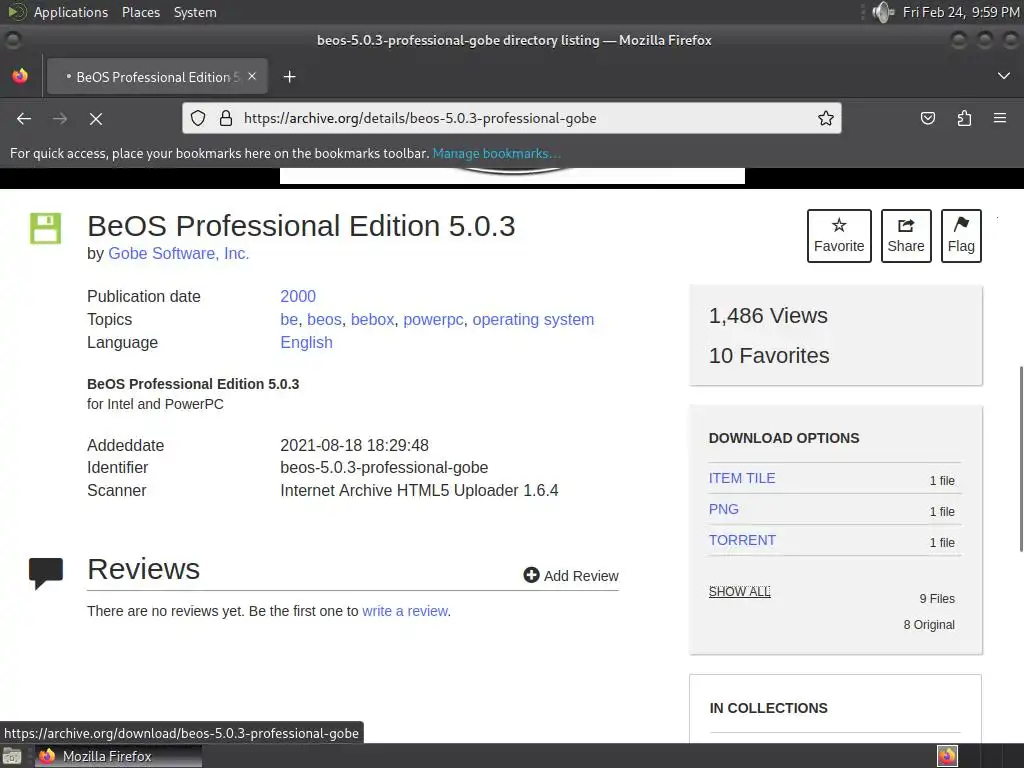Open the Places menu
This screenshot has width=1024, height=768.
point(141,12)
